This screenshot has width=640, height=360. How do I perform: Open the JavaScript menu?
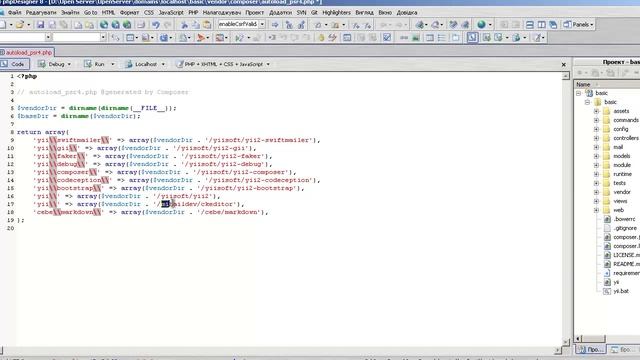click(x=171, y=13)
